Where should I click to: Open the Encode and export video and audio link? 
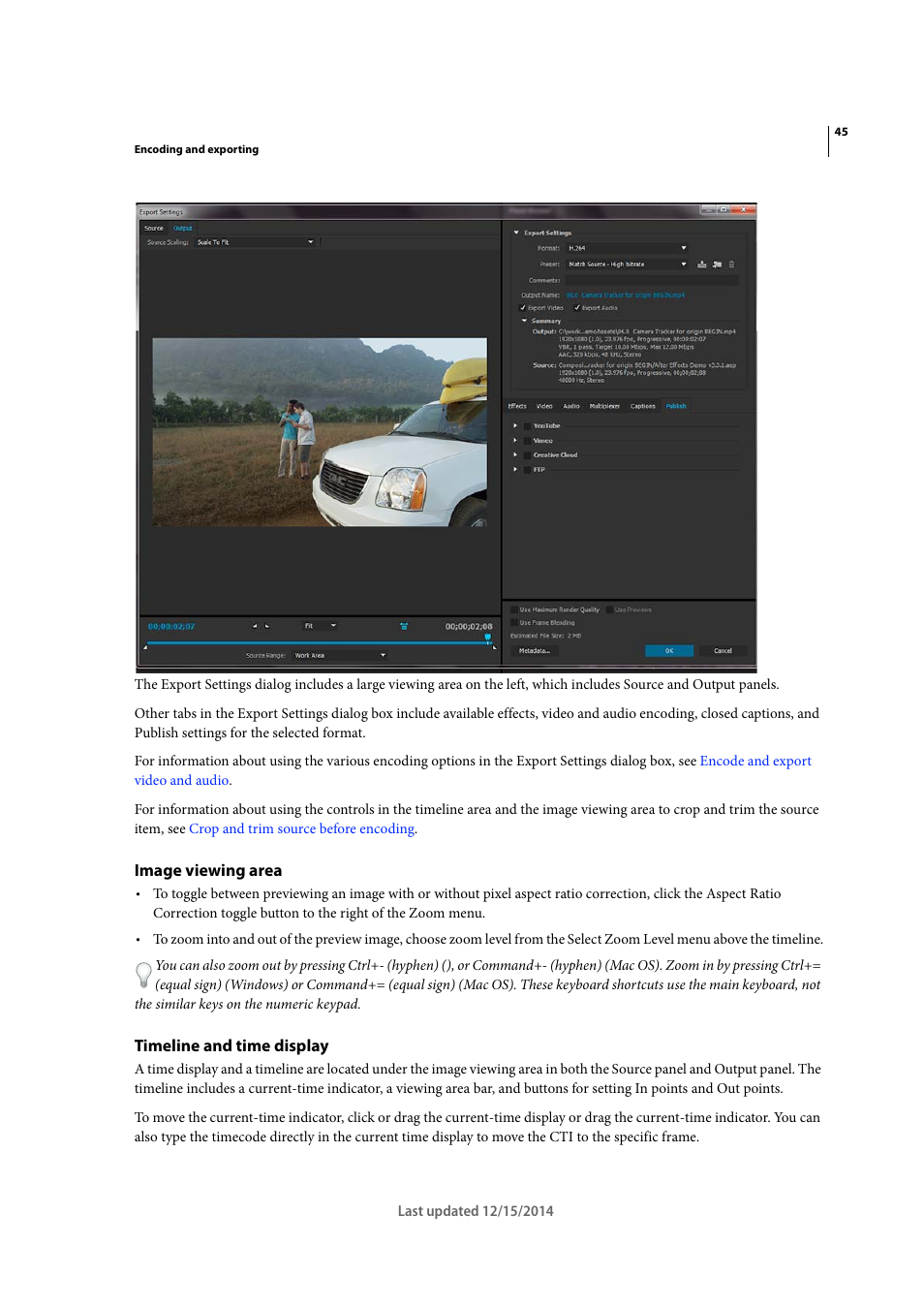click(x=473, y=770)
